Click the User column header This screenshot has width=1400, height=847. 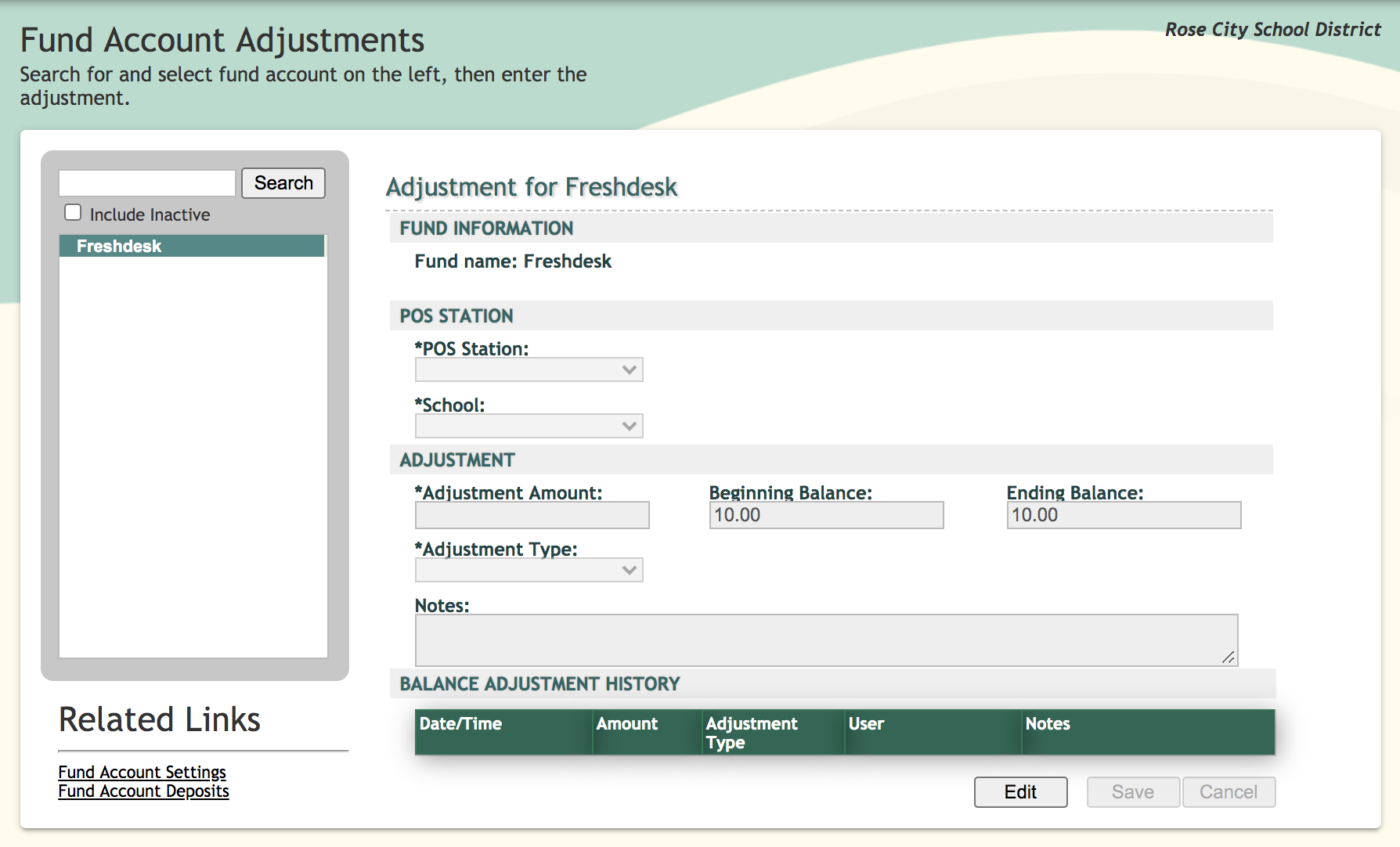tap(933, 732)
